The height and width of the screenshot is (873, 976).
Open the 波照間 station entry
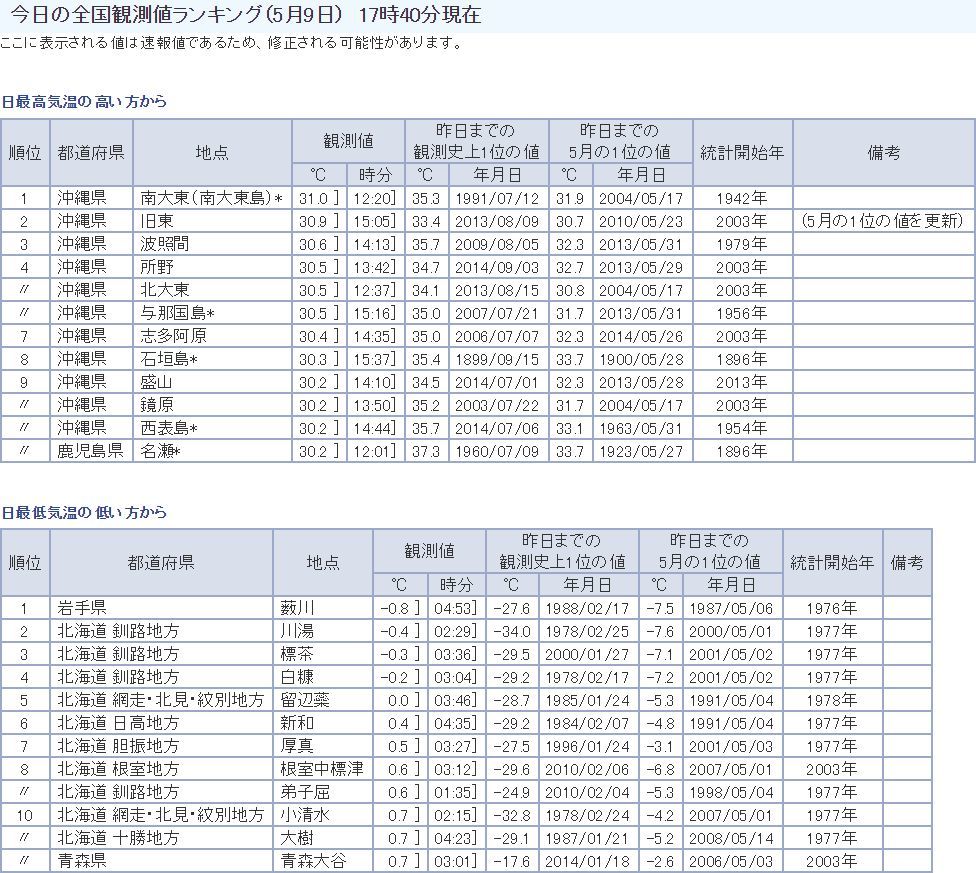(165, 244)
